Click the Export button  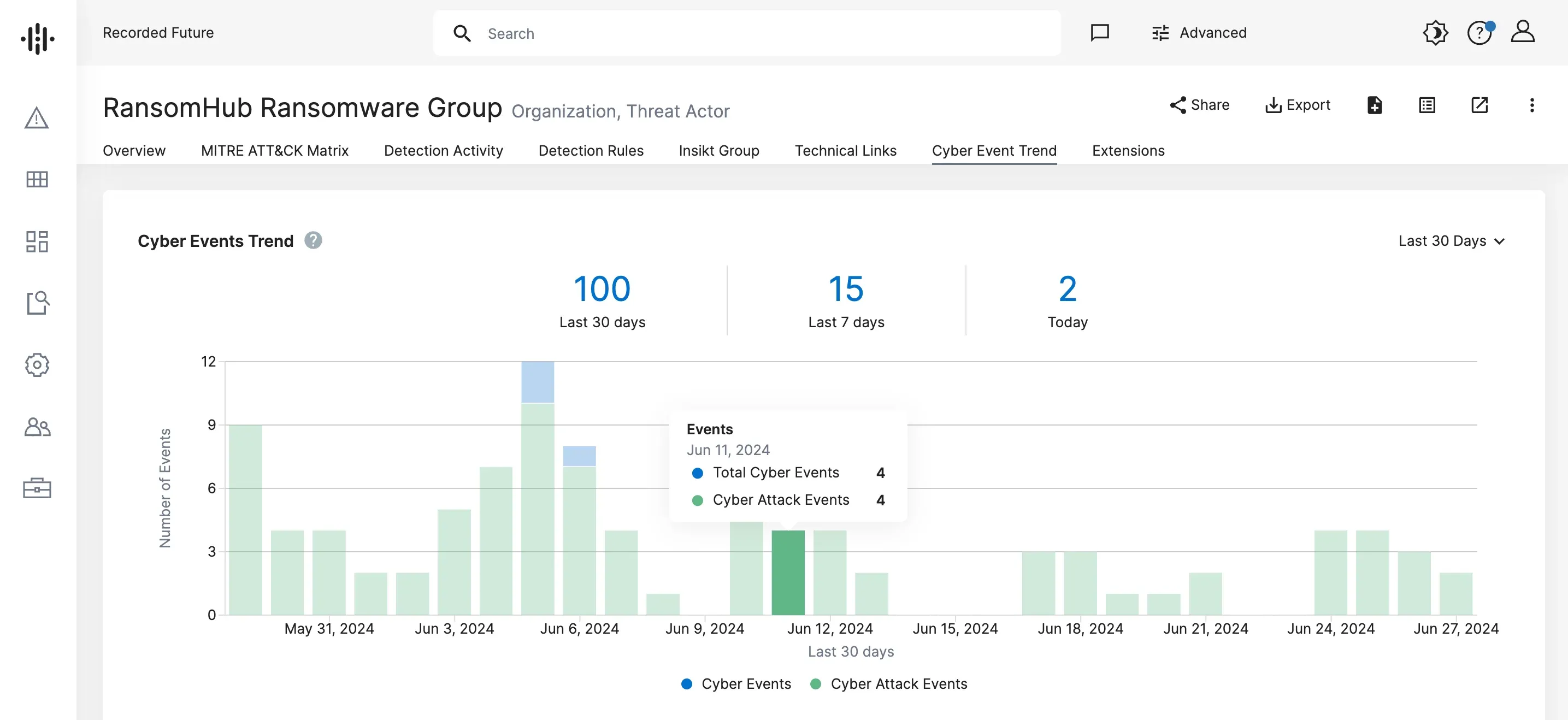pyautogui.click(x=1298, y=105)
